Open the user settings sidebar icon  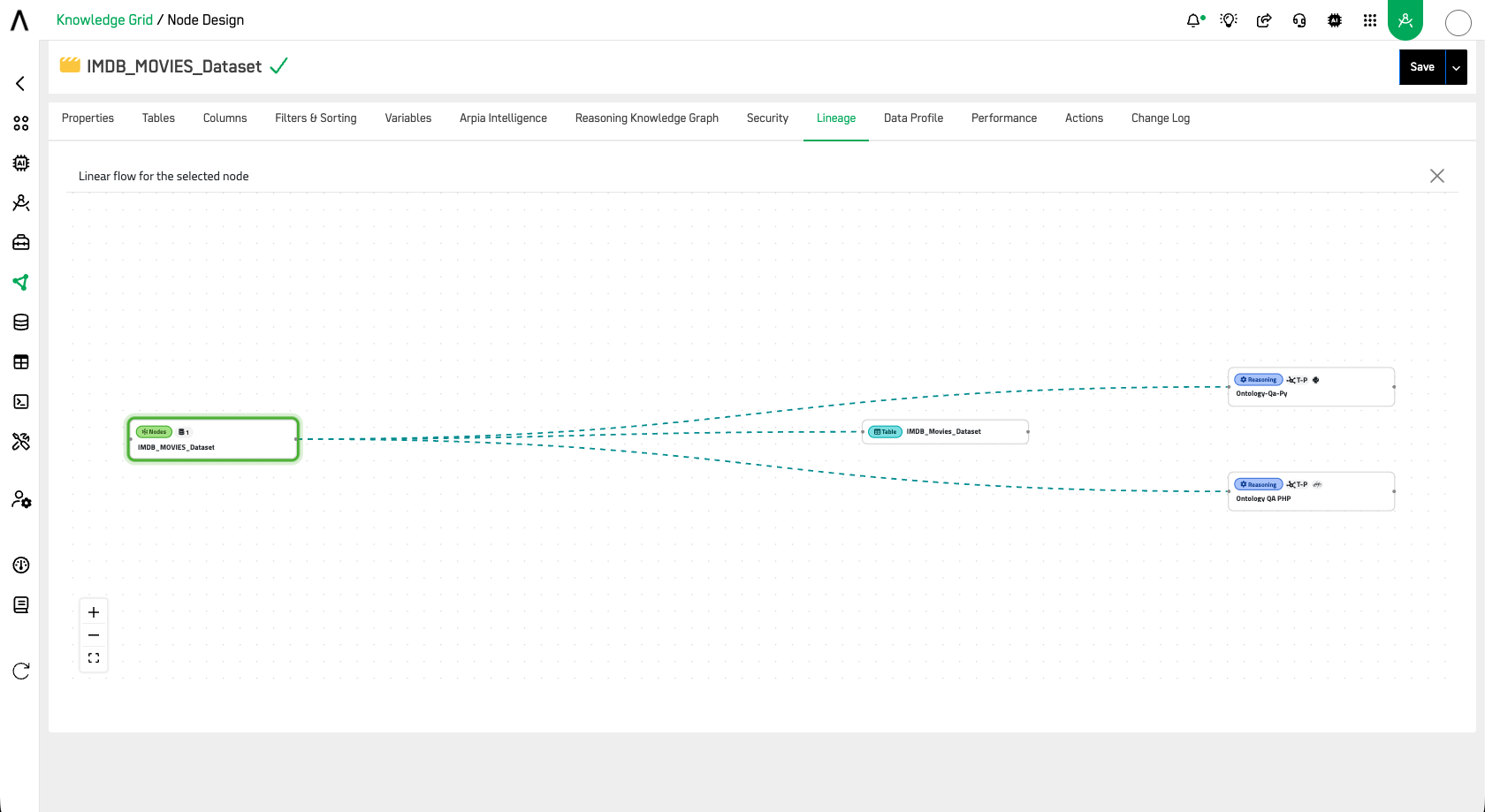click(21, 500)
